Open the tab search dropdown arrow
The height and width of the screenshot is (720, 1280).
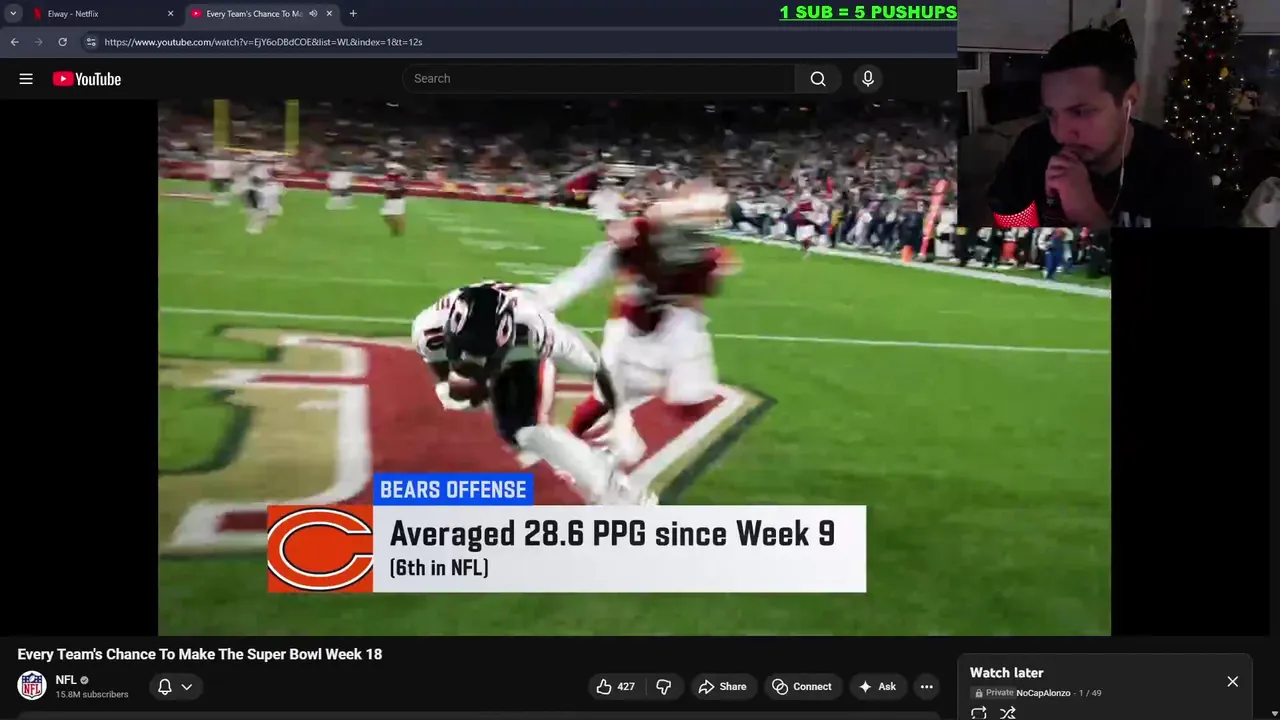click(13, 14)
